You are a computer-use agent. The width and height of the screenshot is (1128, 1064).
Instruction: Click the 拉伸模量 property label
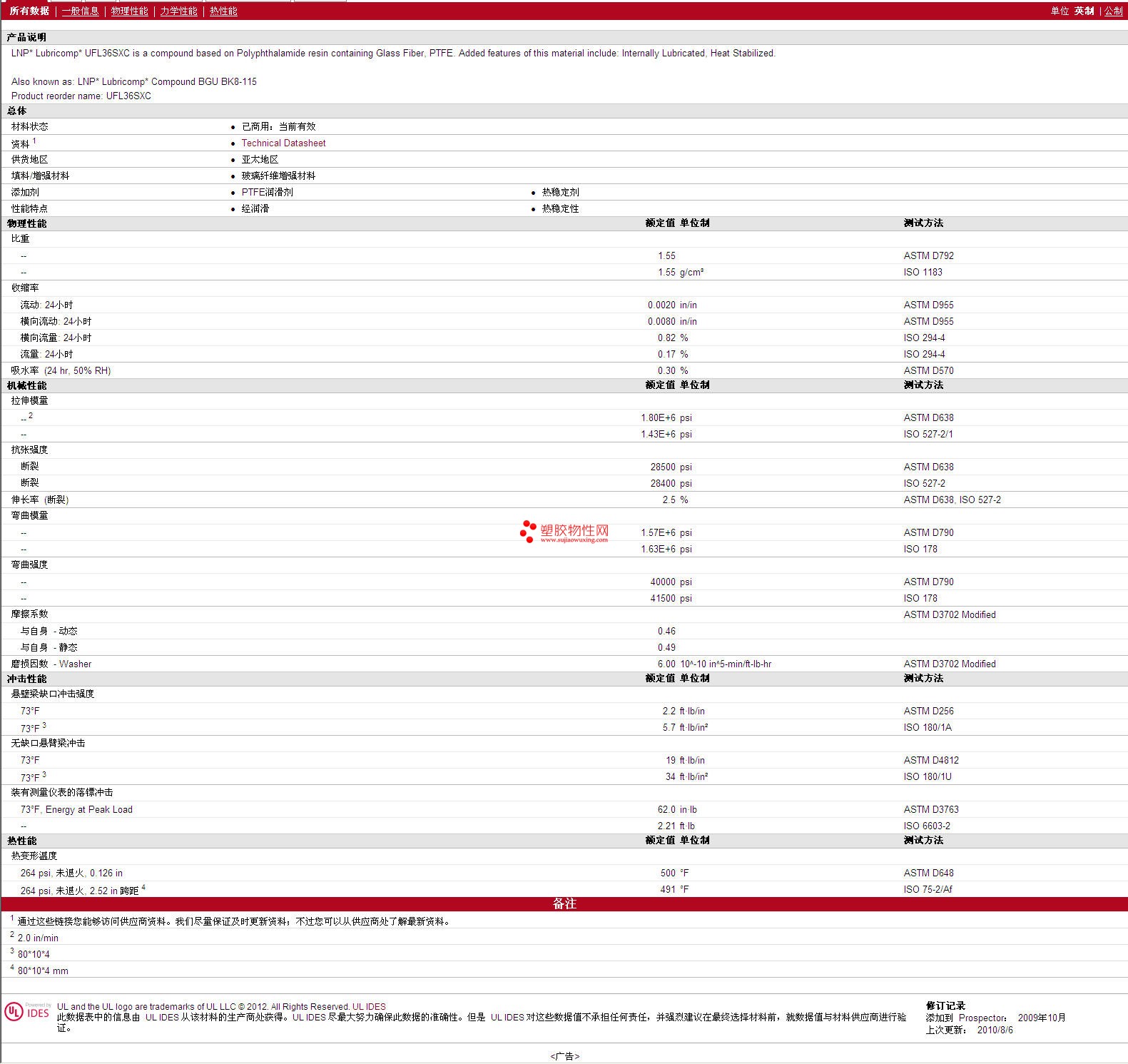[30, 400]
